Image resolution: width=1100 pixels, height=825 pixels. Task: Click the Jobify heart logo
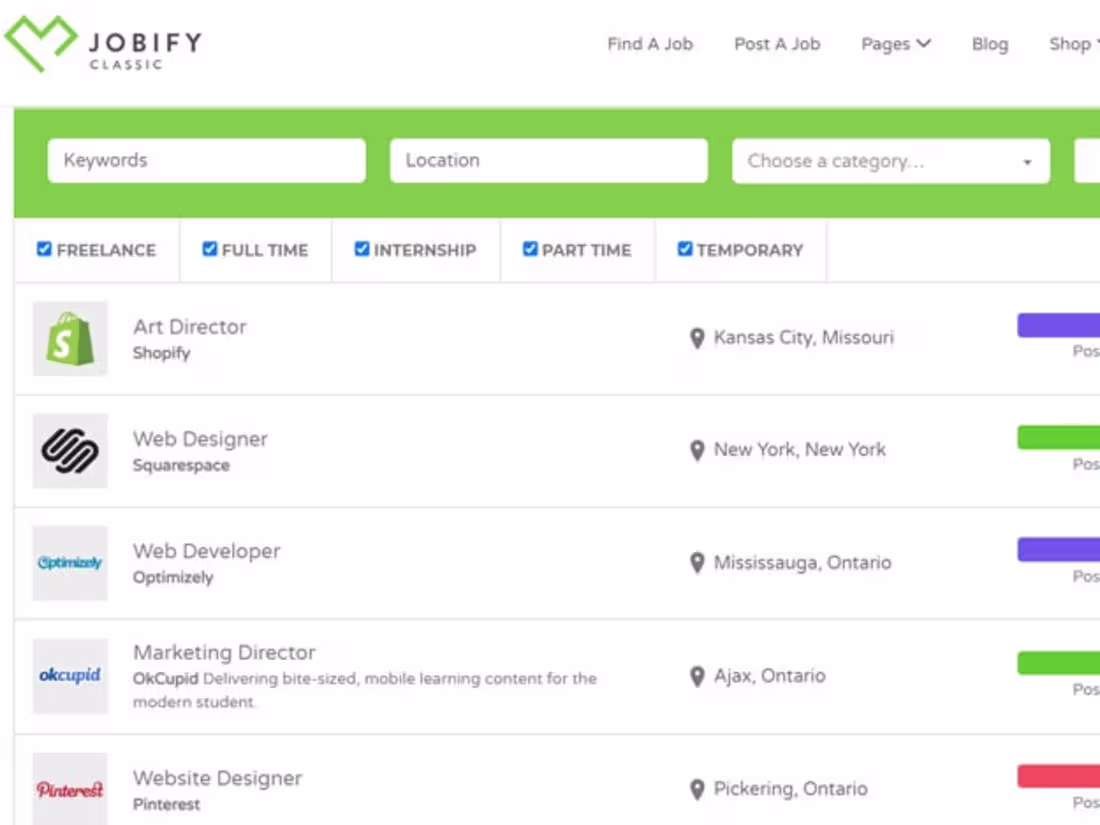tap(40, 42)
